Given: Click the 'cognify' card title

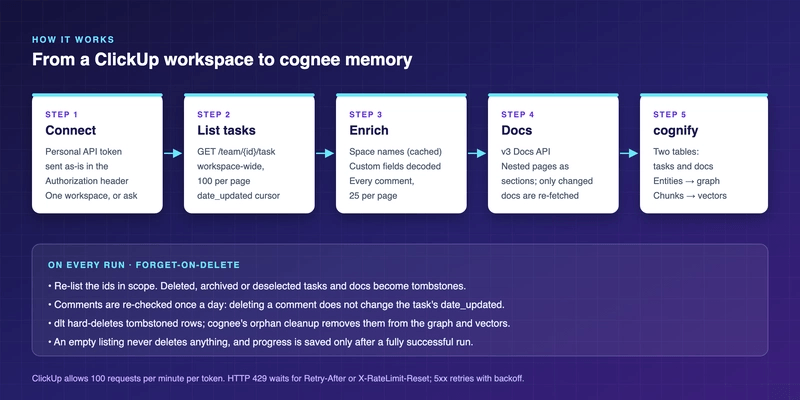Looking at the screenshot, I should (x=676, y=131).
